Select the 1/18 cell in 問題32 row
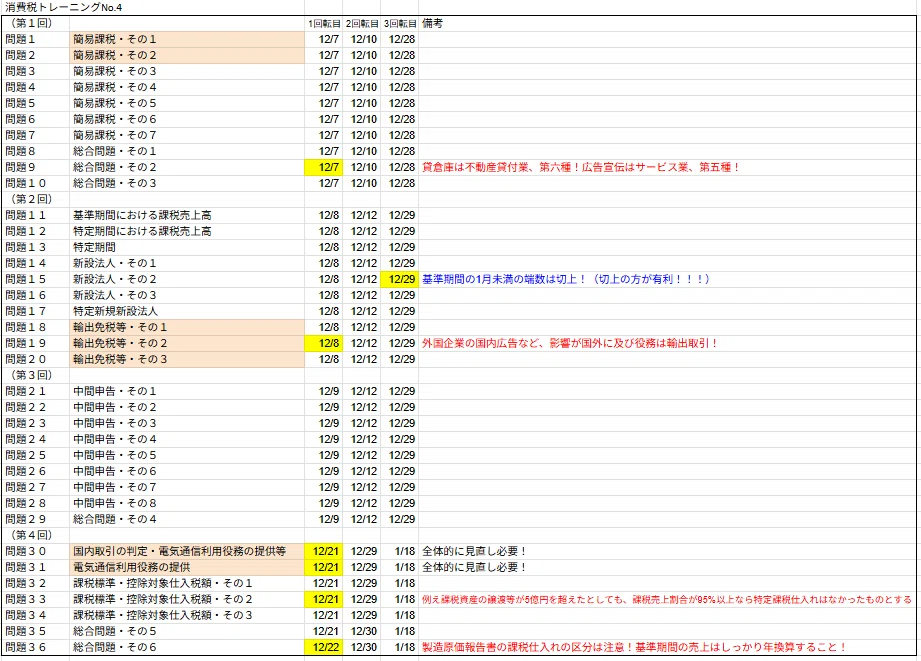921x661 pixels. pos(399,583)
